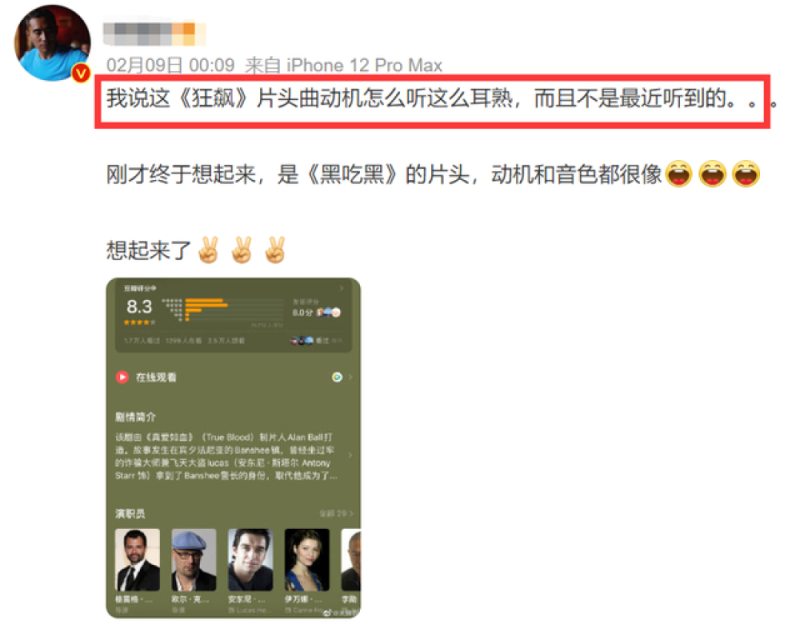Click the blurred username link
800x625 pixels.
(x=154, y=34)
